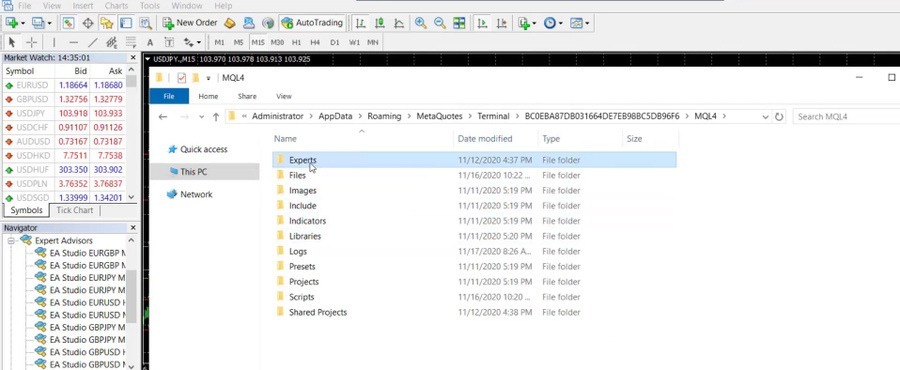Toggle chart auto scroll

pos(482,23)
